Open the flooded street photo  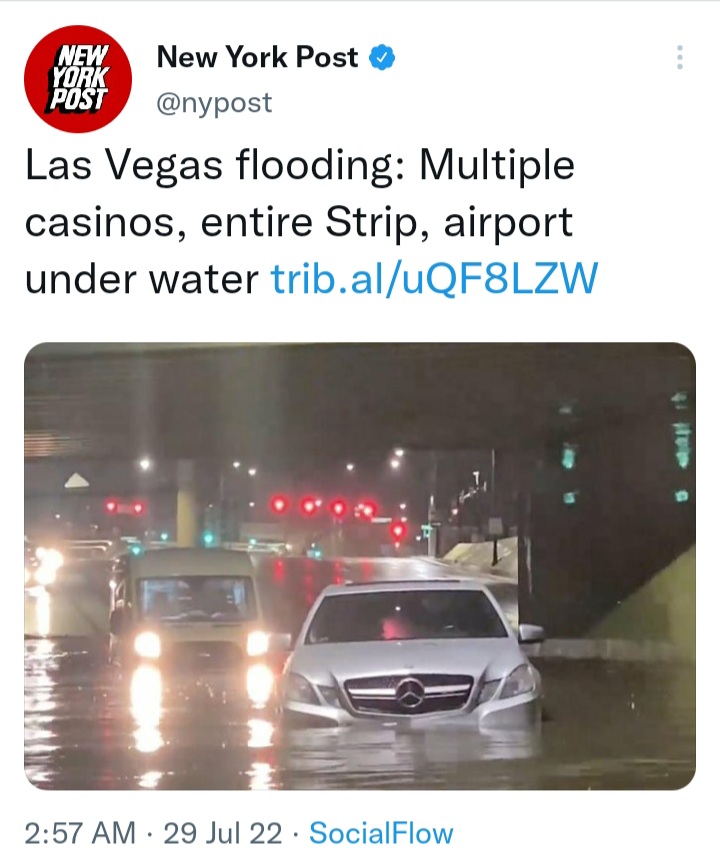pos(360,566)
